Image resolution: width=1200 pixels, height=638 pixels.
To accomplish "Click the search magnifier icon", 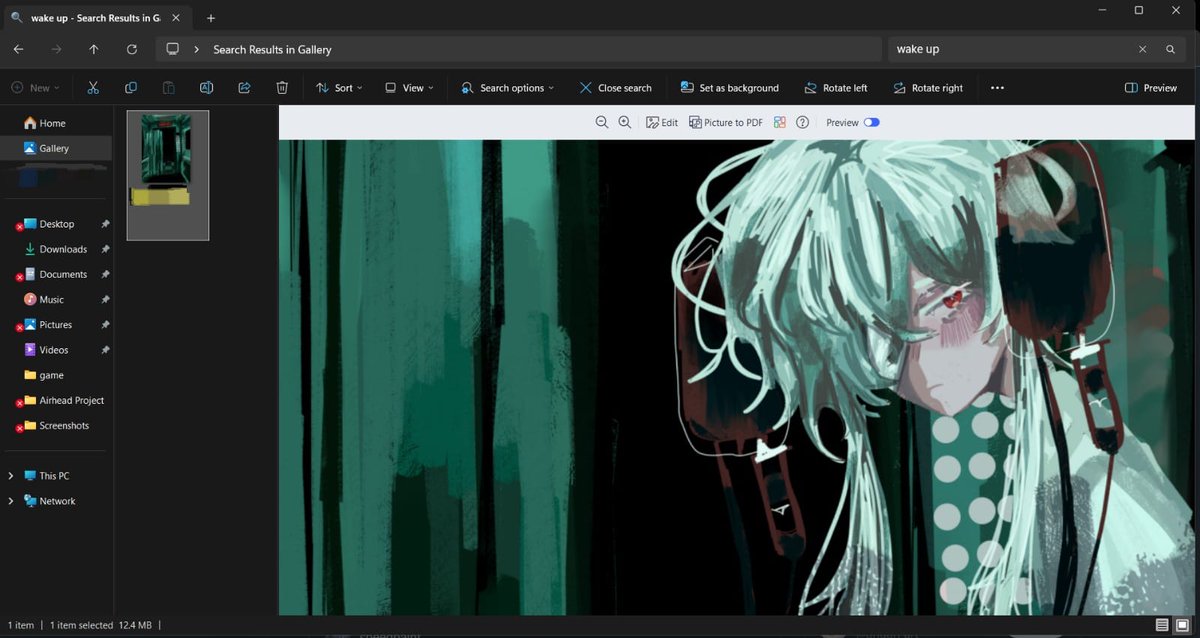I will pos(1170,49).
